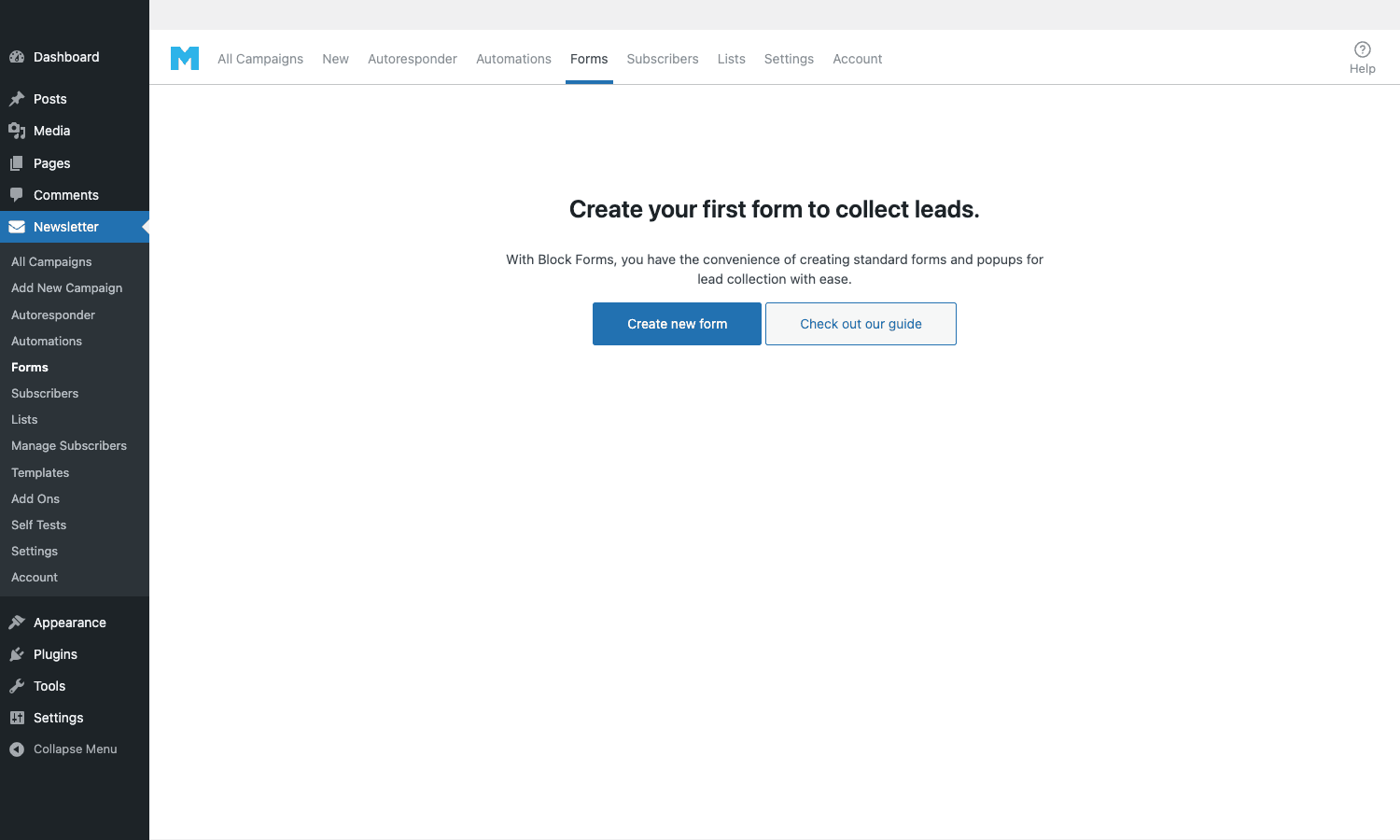1400x840 pixels.
Task: Open Plugins menu in sidebar
Action: (x=75, y=654)
